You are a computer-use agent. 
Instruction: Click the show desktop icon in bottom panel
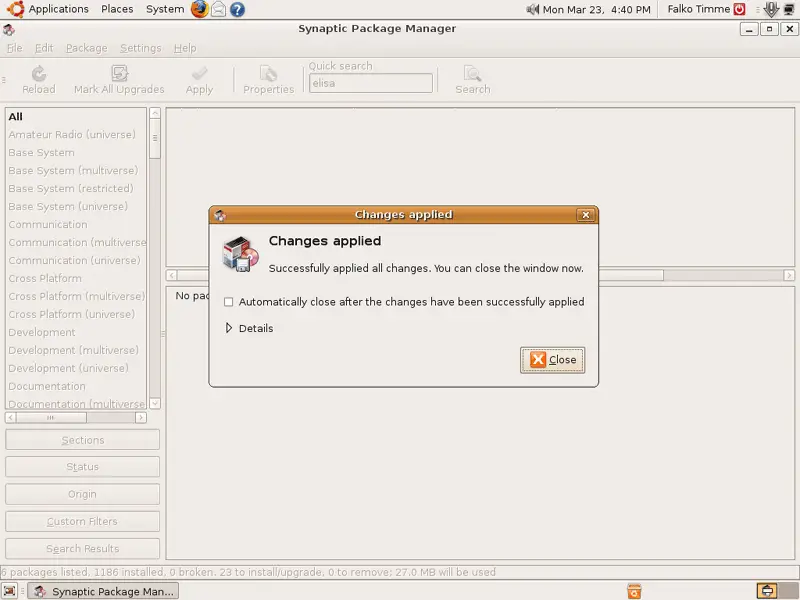pos(10,591)
